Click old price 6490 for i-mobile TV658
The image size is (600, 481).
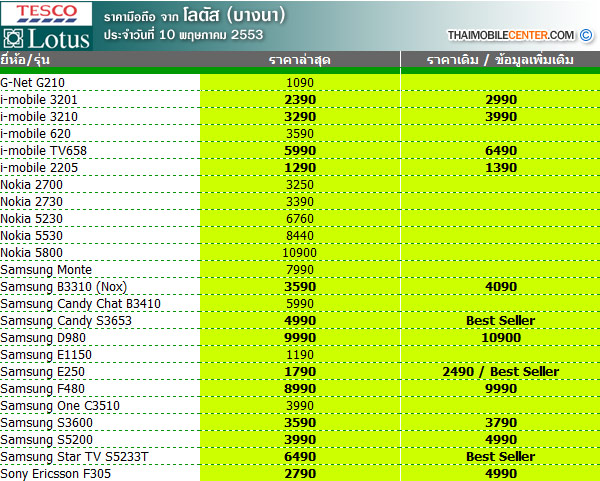[x=501, y=151]
